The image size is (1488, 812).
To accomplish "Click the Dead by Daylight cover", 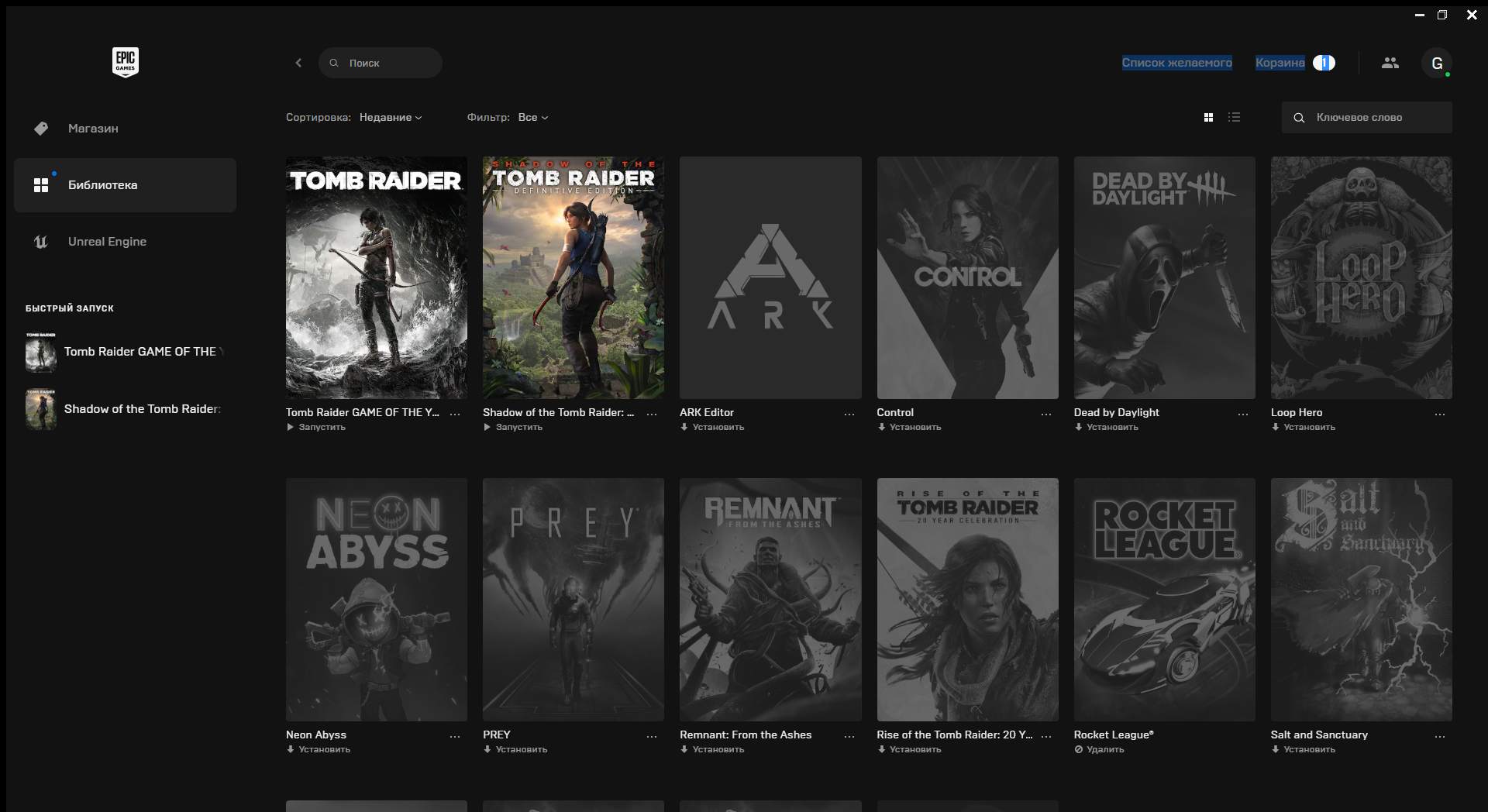I will pyautogui.click(x=1164, y=277).
